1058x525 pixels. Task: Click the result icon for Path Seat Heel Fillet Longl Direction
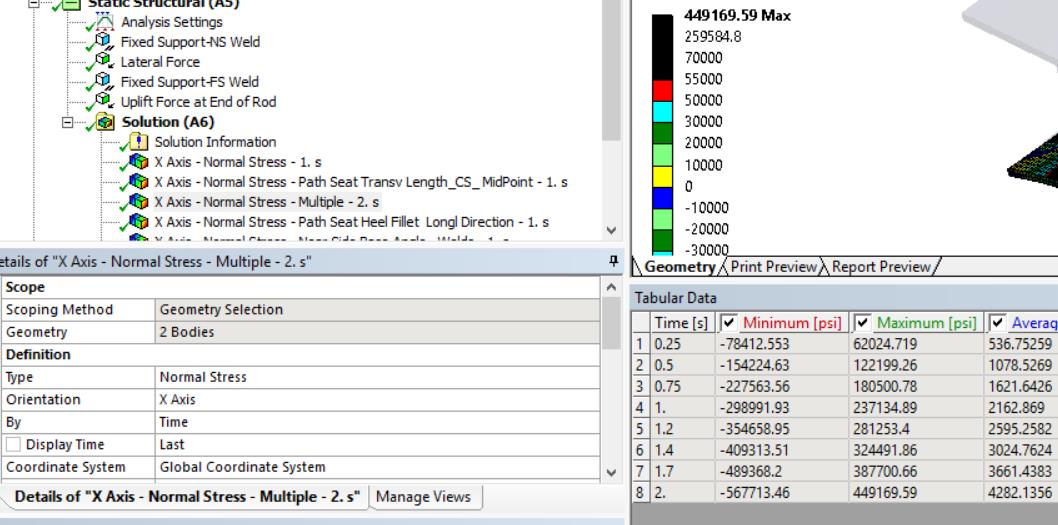pyautogui.click(x=138, y=222)
